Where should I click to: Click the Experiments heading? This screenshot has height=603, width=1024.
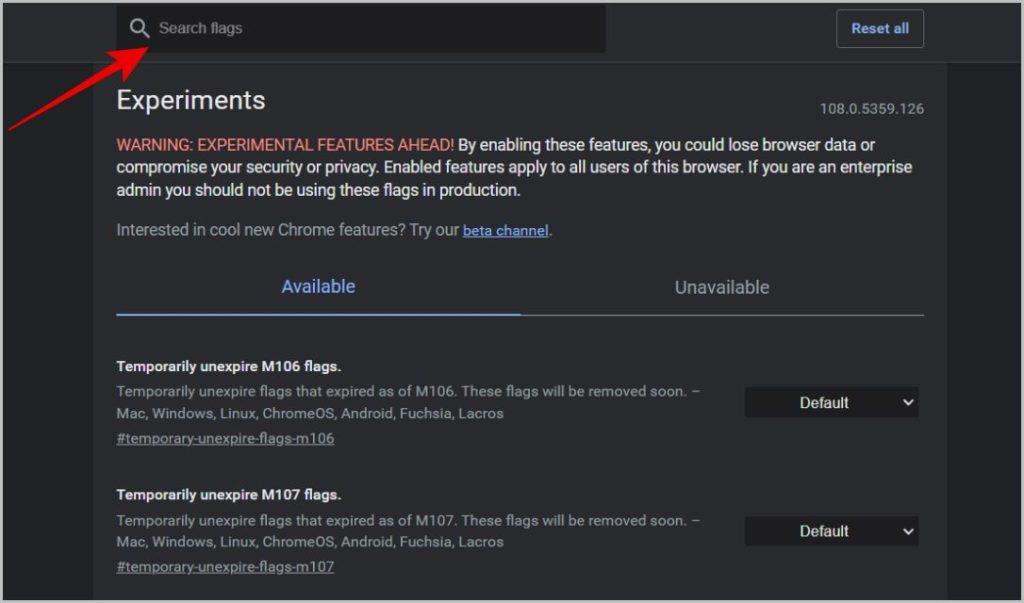coord(191,101)
